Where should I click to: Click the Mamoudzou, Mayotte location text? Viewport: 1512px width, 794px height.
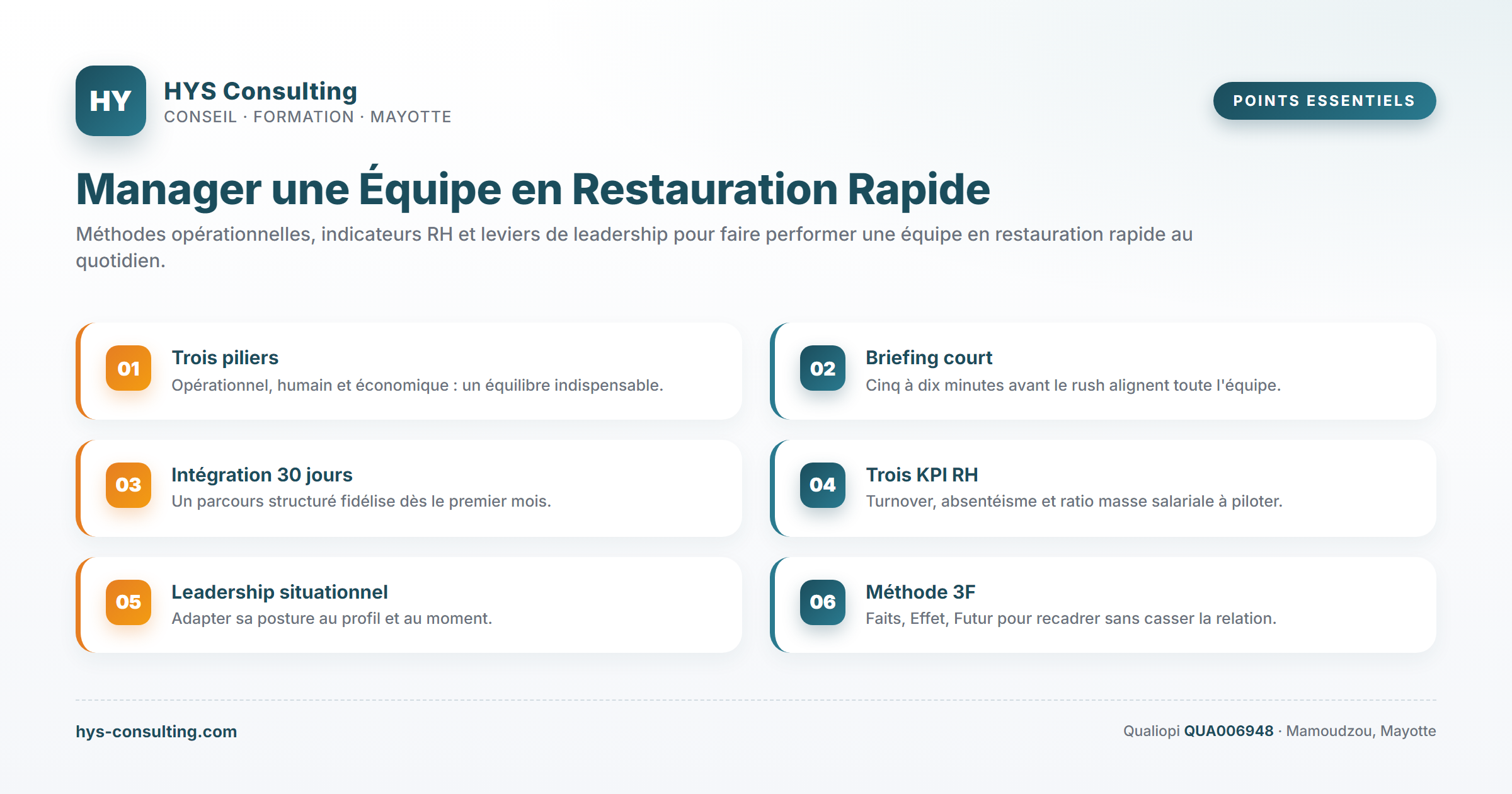(1361, 731)
